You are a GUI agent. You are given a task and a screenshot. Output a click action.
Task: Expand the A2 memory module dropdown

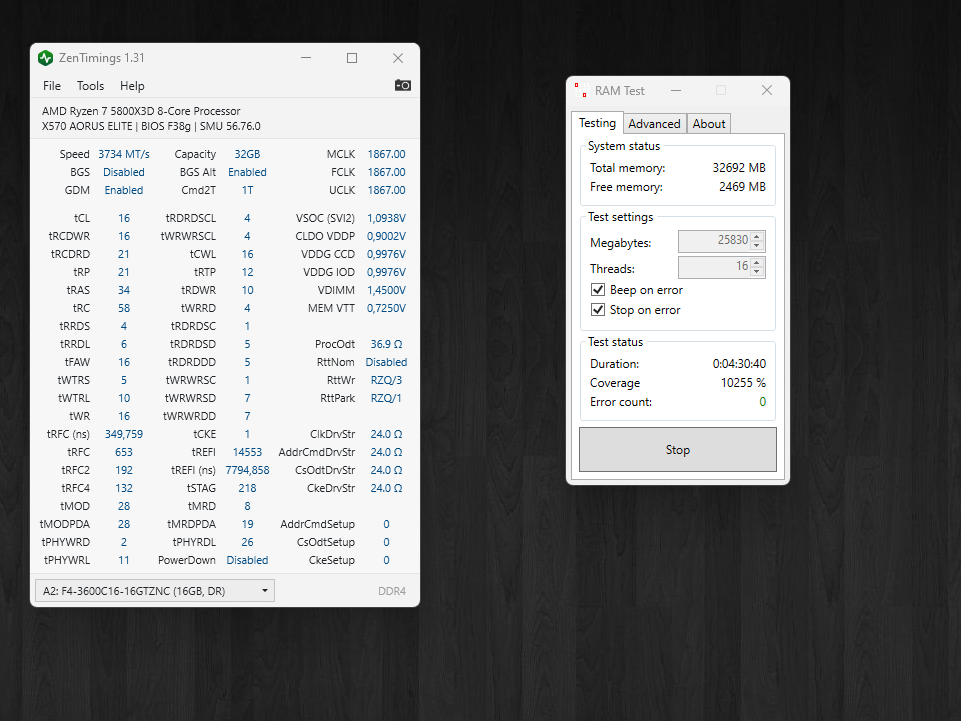point(154,591)
